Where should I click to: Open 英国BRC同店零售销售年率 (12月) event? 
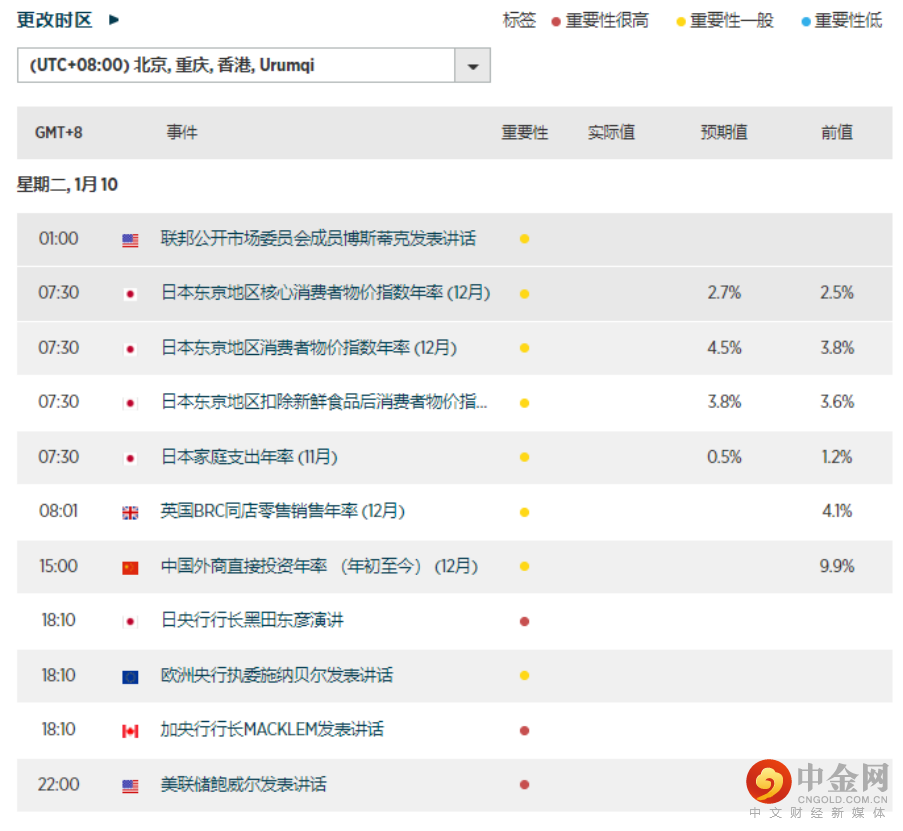click(x=283, y=511)
